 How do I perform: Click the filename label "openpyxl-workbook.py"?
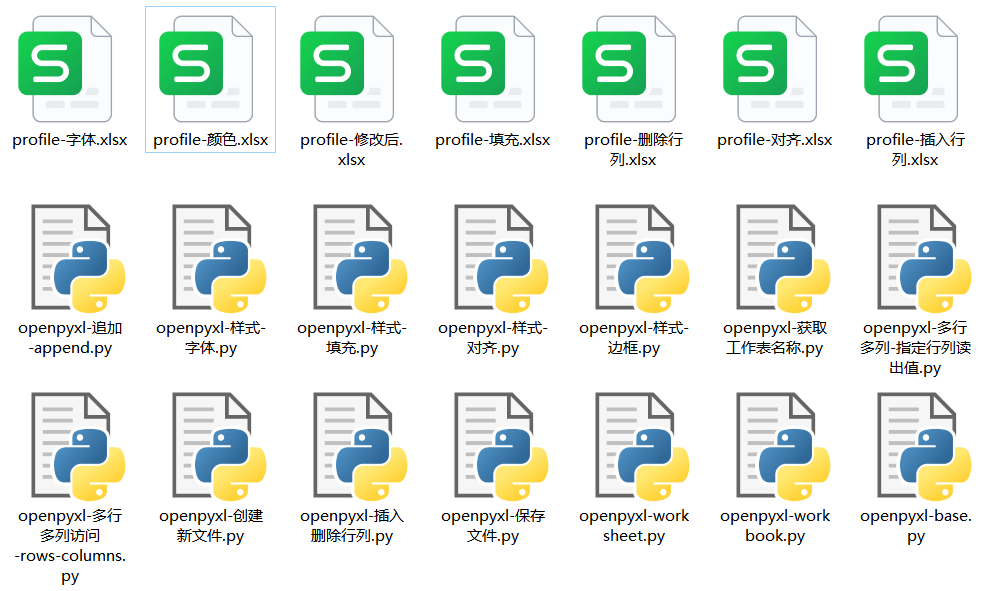775,526
